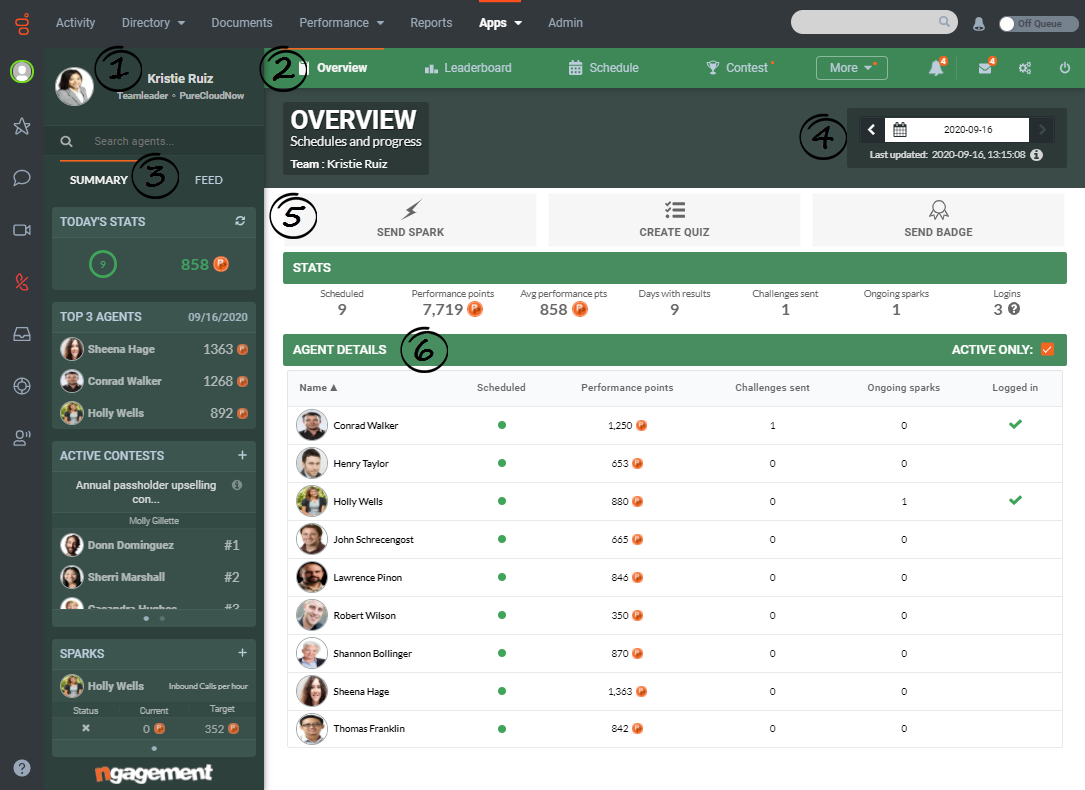
Task: Open nGagement settings gears icon
Action: [x=1025, y=68]
